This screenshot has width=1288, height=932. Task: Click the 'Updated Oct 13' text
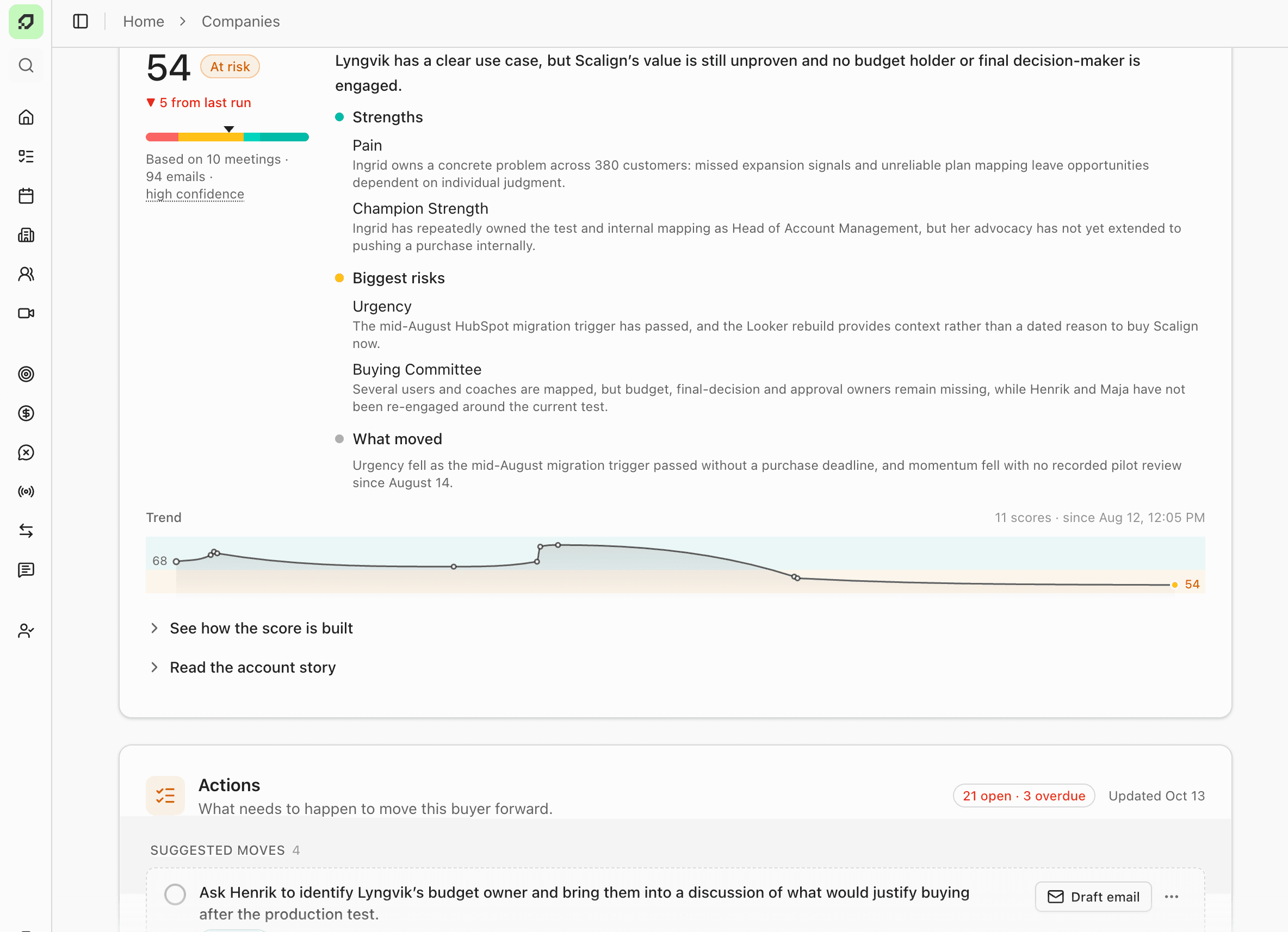coord(1156,796)
